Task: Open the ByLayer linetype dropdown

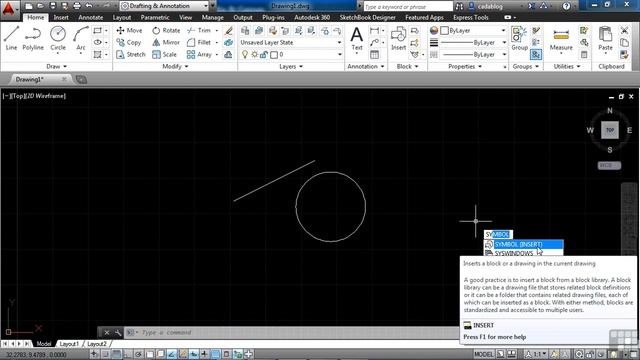Action: click(473, 54)
